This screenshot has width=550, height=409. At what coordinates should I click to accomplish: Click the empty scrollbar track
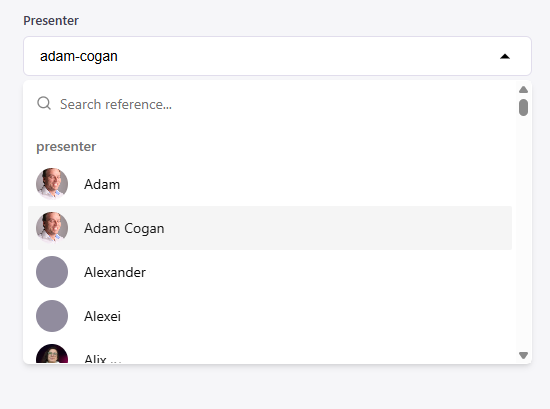523,232
